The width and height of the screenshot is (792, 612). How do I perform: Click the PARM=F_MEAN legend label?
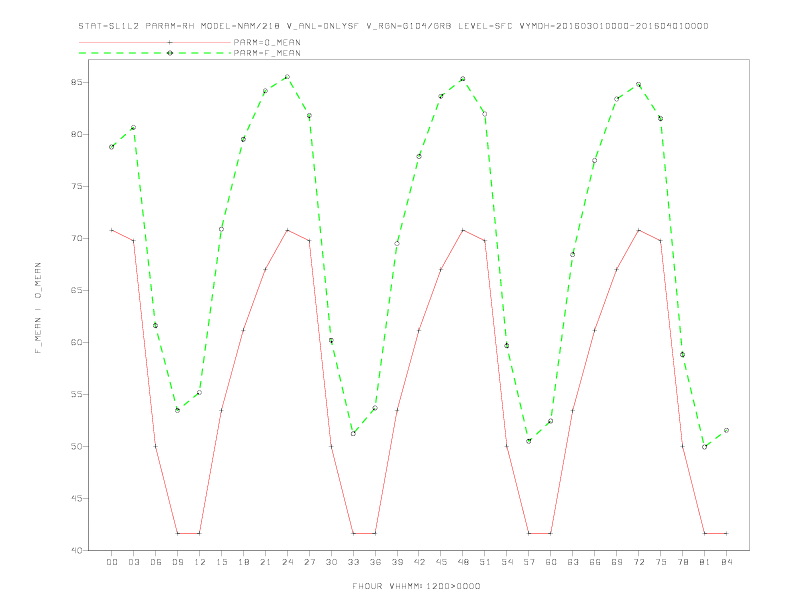click(x=267, y=53)
